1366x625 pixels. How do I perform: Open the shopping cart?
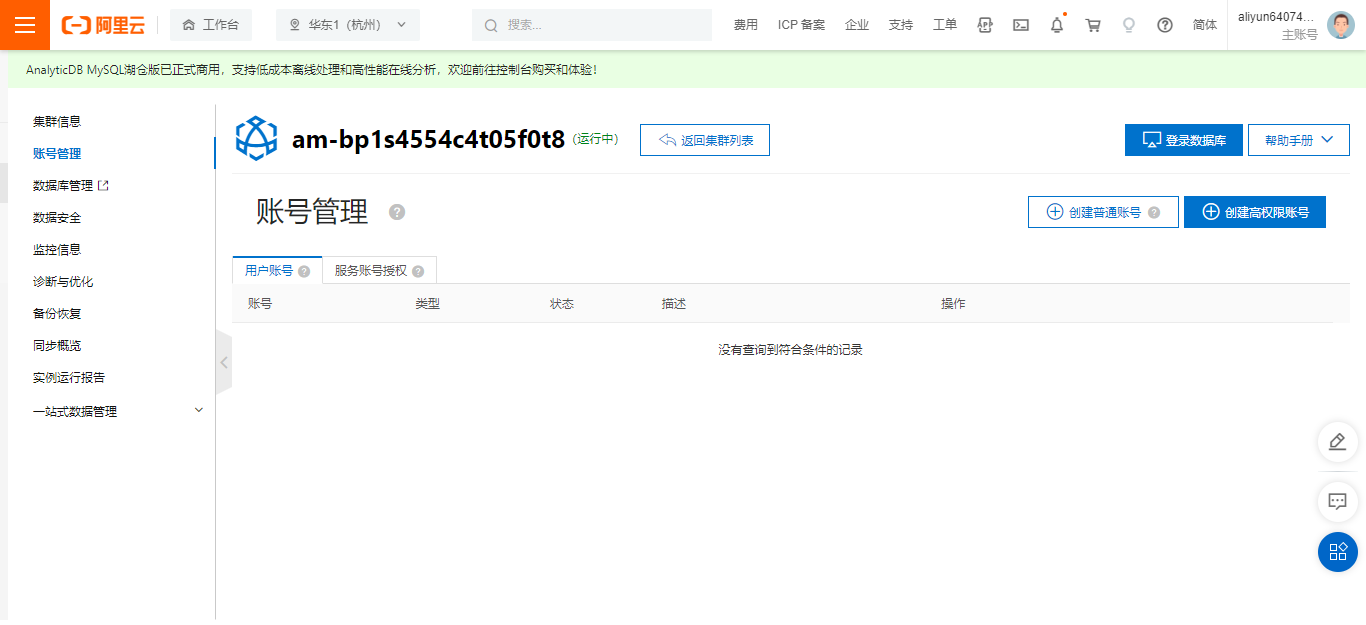[1093, 25]
